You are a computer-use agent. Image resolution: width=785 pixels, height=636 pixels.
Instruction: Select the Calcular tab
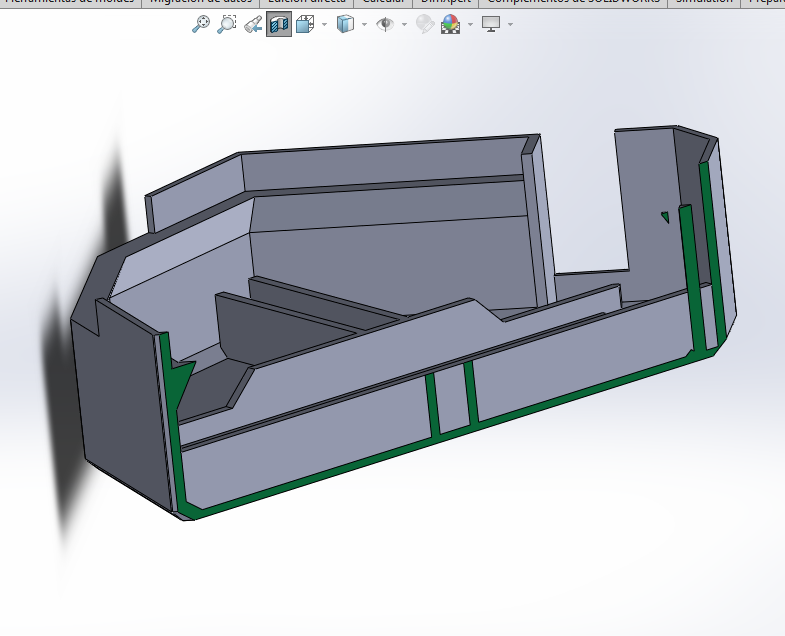383,3
